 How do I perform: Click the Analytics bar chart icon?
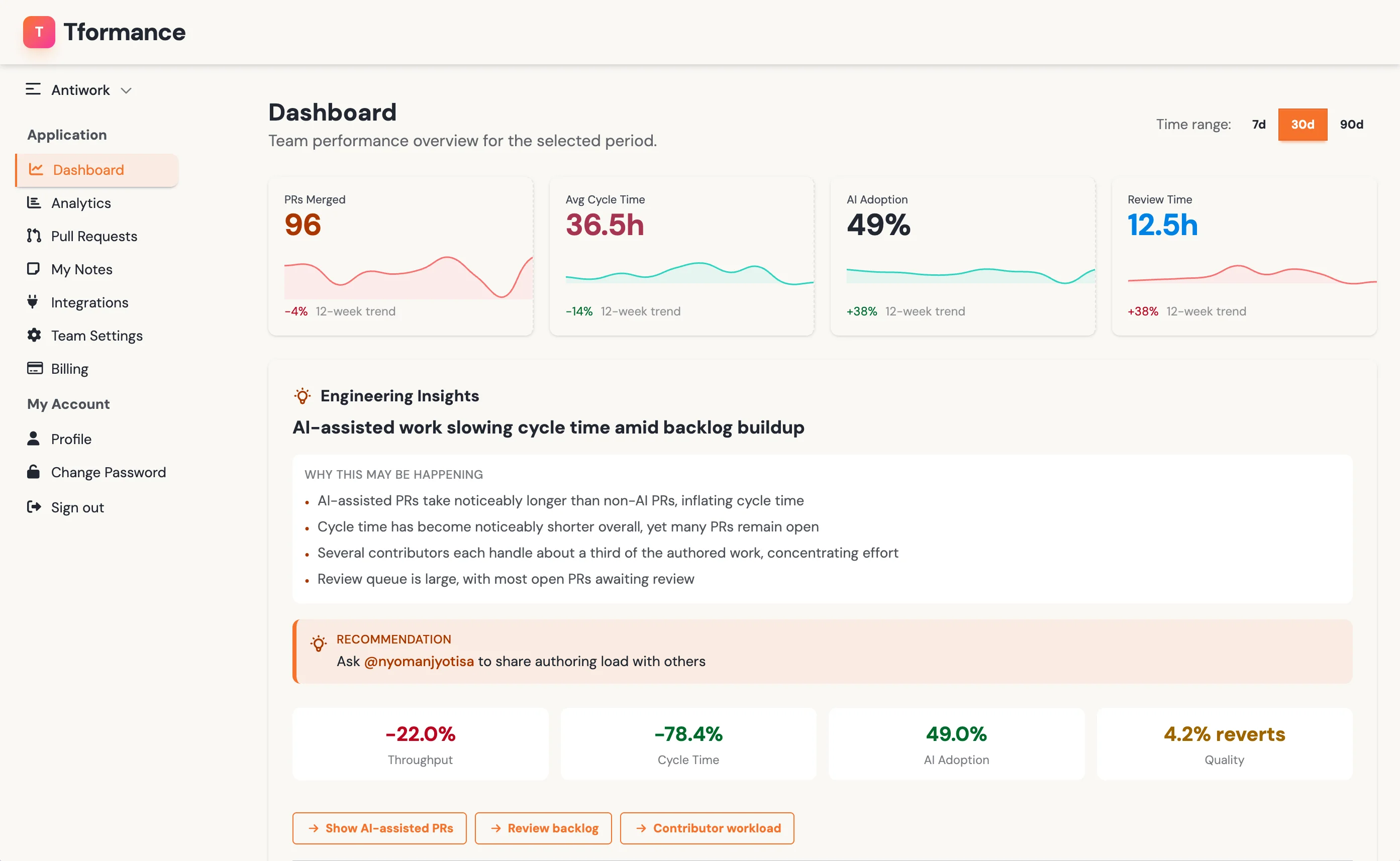(34, 202)
